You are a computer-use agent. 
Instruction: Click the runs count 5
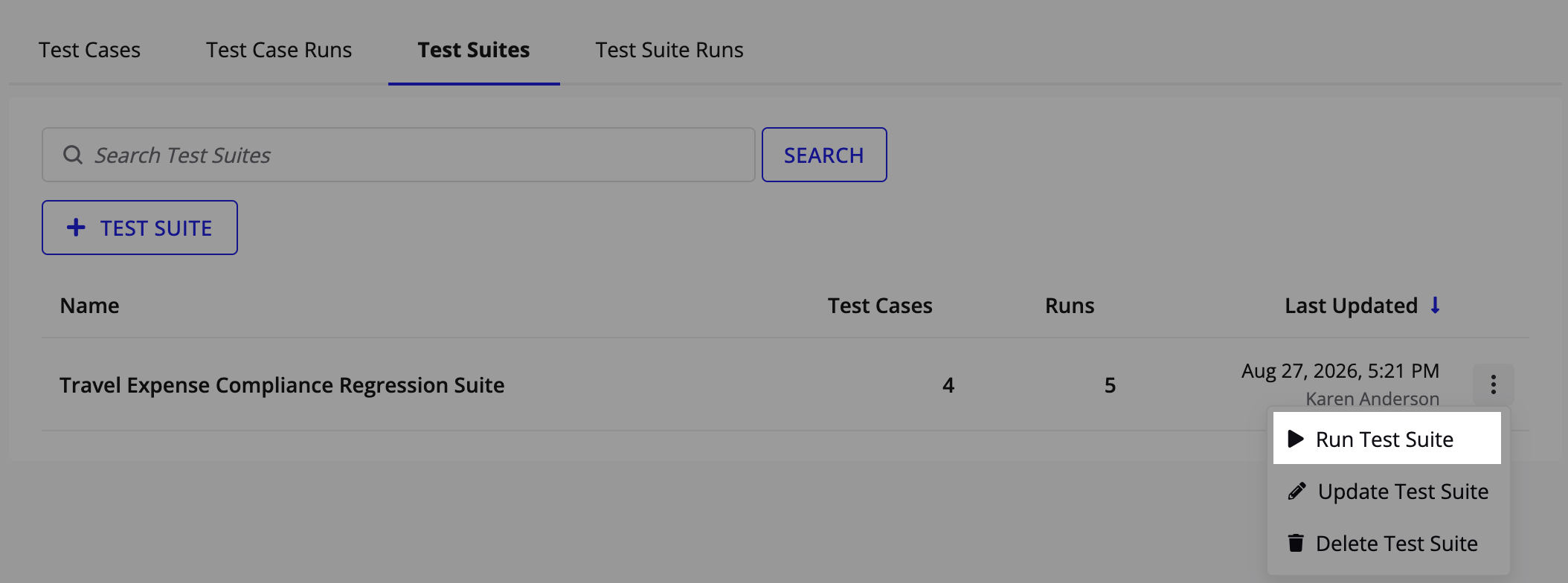click(1110, 385)
